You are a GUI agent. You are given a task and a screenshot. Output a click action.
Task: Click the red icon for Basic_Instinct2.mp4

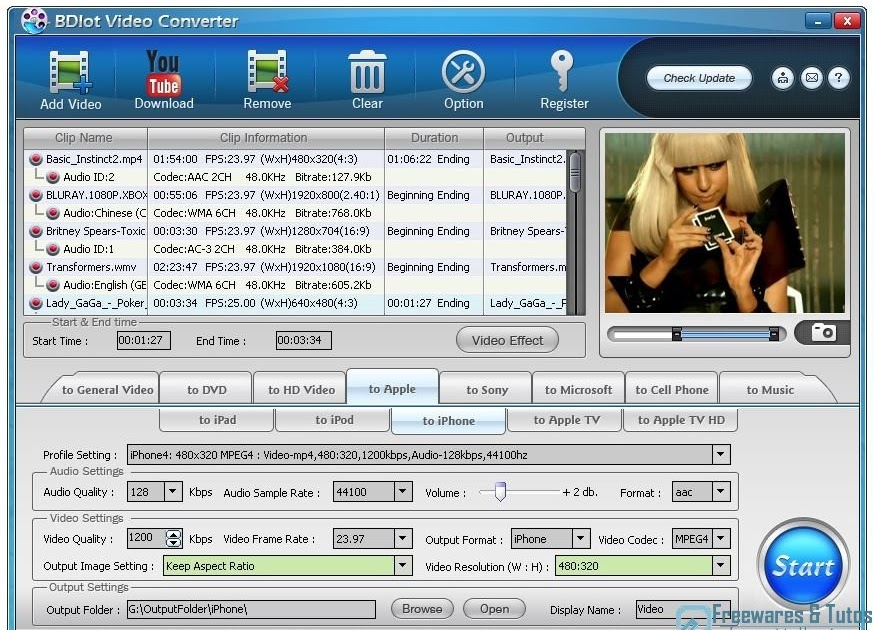tap(36, 159)
